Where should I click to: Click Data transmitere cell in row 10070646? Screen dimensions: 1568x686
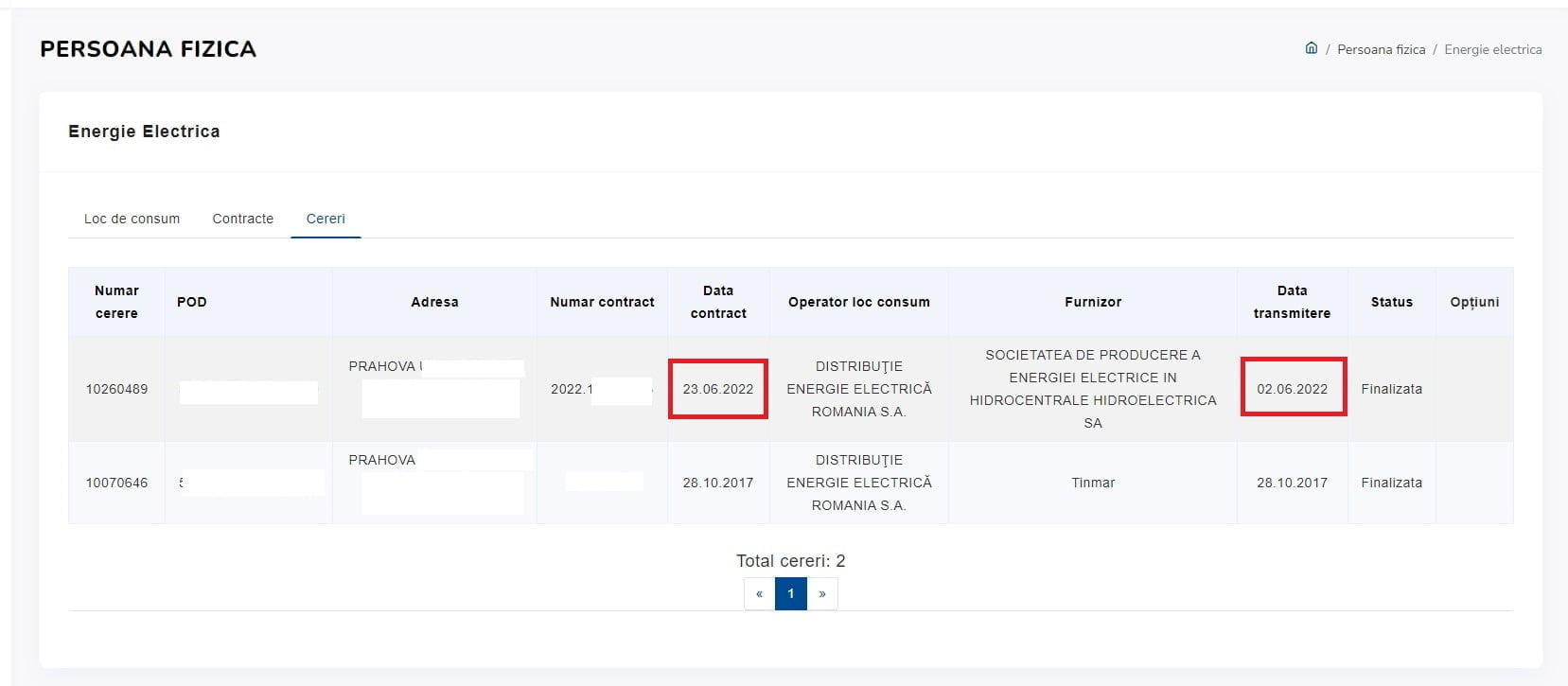1292,483
